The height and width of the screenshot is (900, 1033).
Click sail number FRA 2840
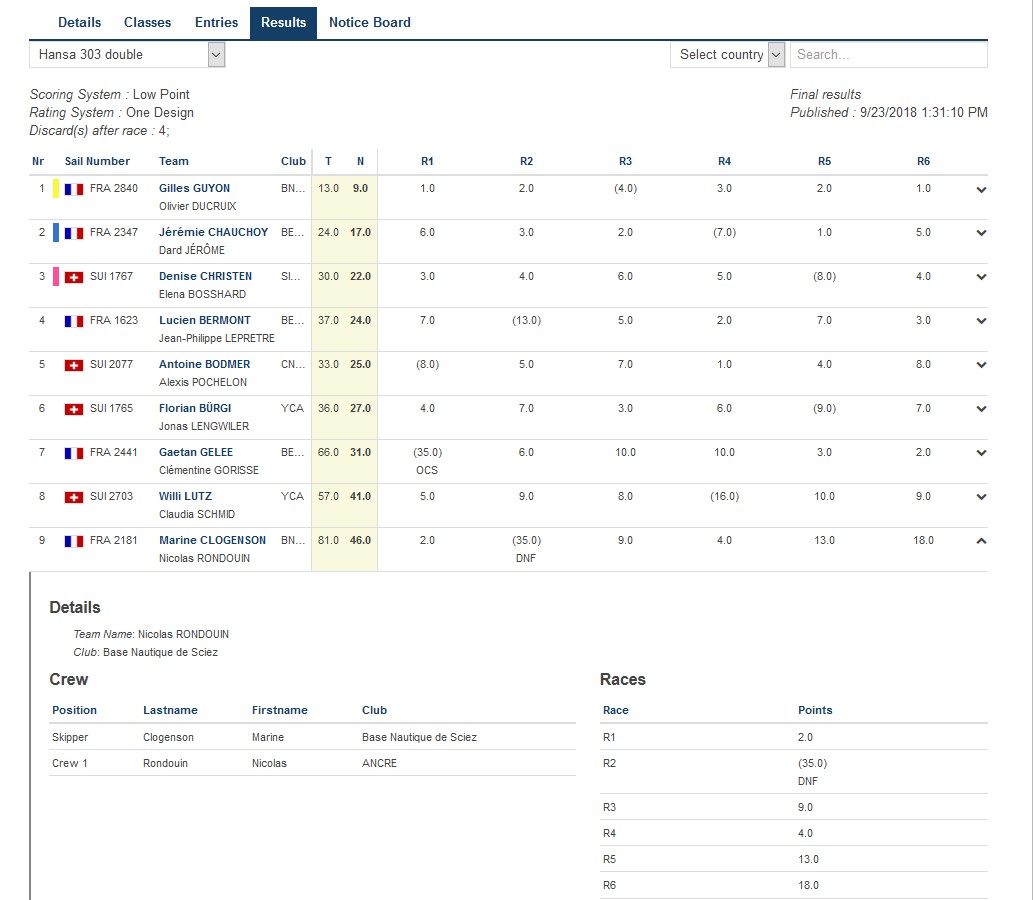[x=114, y=188]
